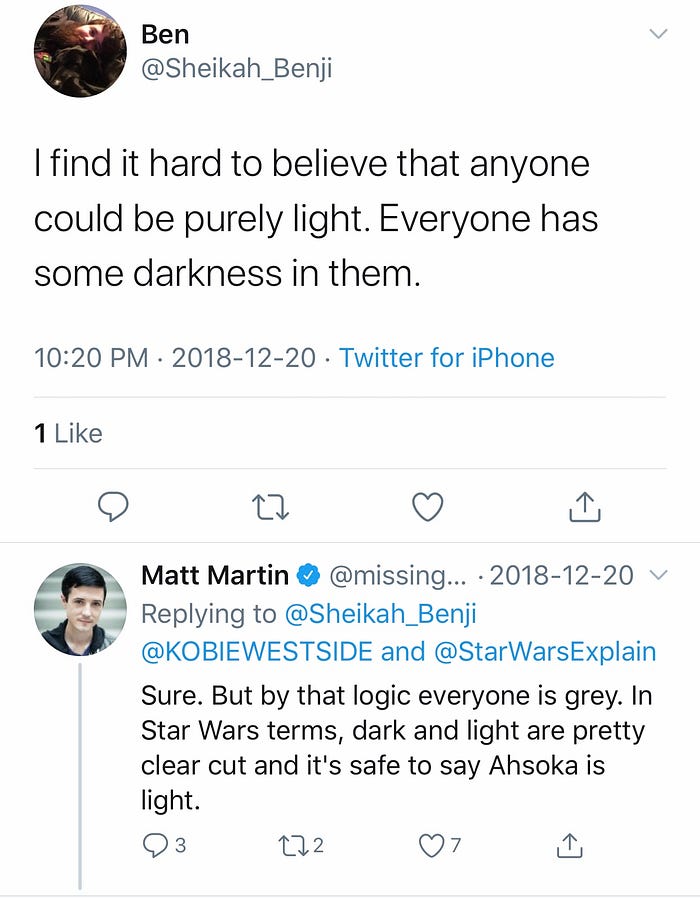Screen dimensions: 700x898
Task: View the 1 Like list
Action: tap(68, 433)
